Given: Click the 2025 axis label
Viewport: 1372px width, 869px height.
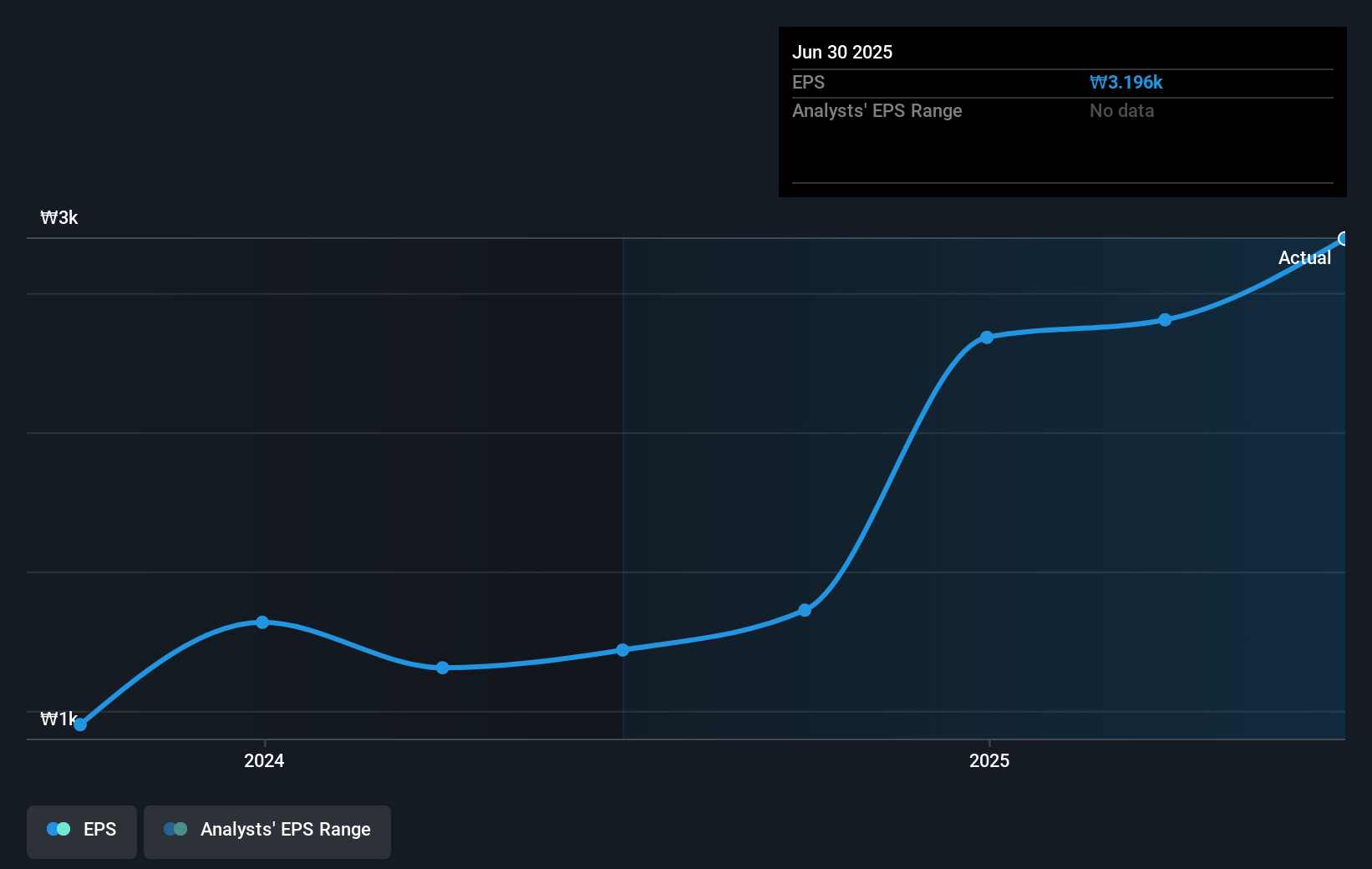Looking at the screenshot, I should (x=989, y=761).
